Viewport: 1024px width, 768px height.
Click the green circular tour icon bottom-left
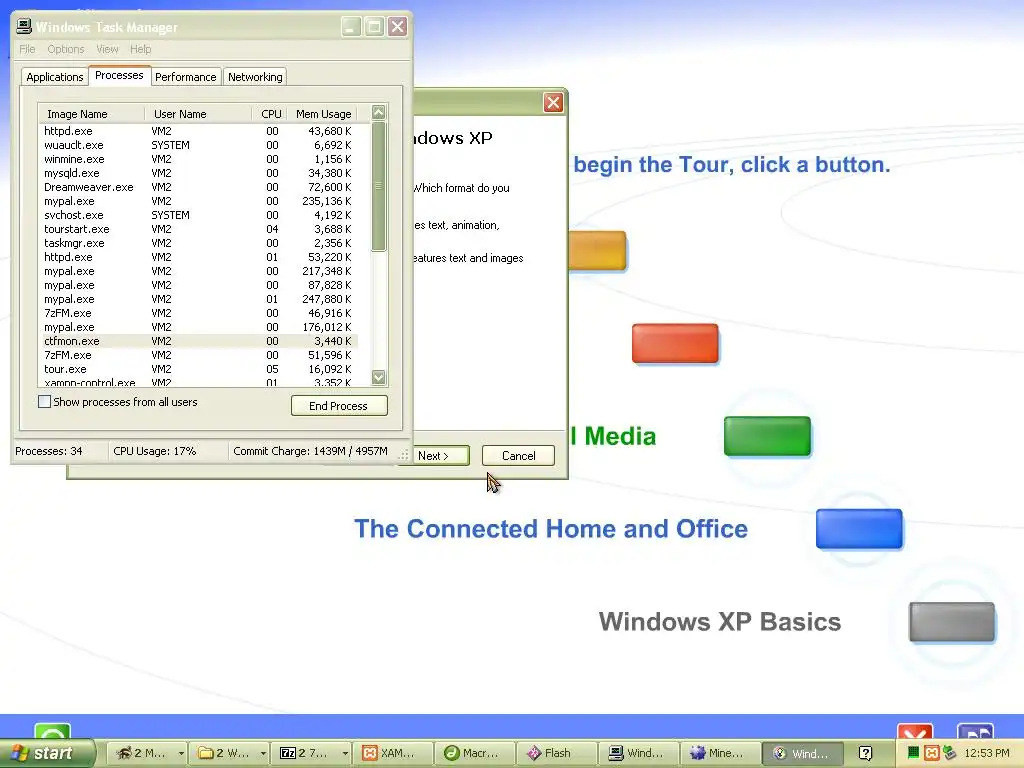tap(52, 732)
